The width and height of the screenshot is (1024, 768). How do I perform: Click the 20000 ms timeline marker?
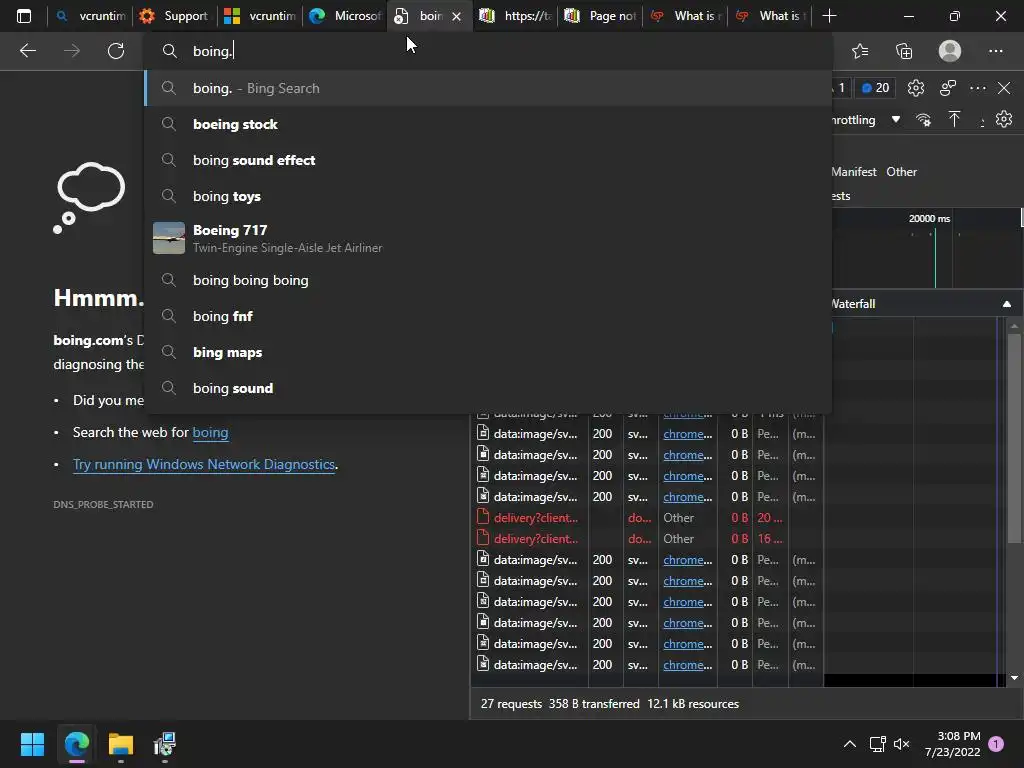tap(929, 219)
